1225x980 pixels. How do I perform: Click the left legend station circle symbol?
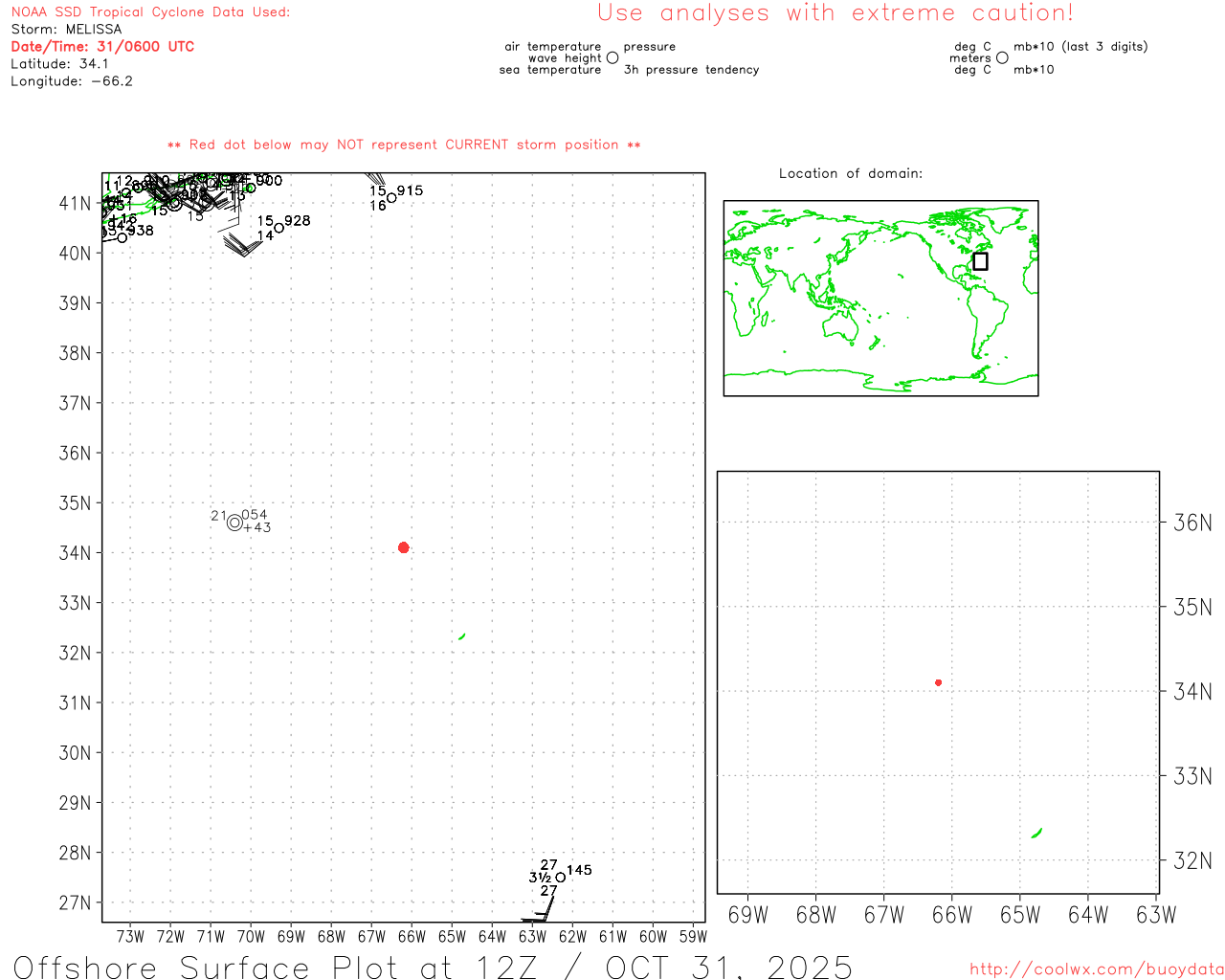tap(612, 58)
